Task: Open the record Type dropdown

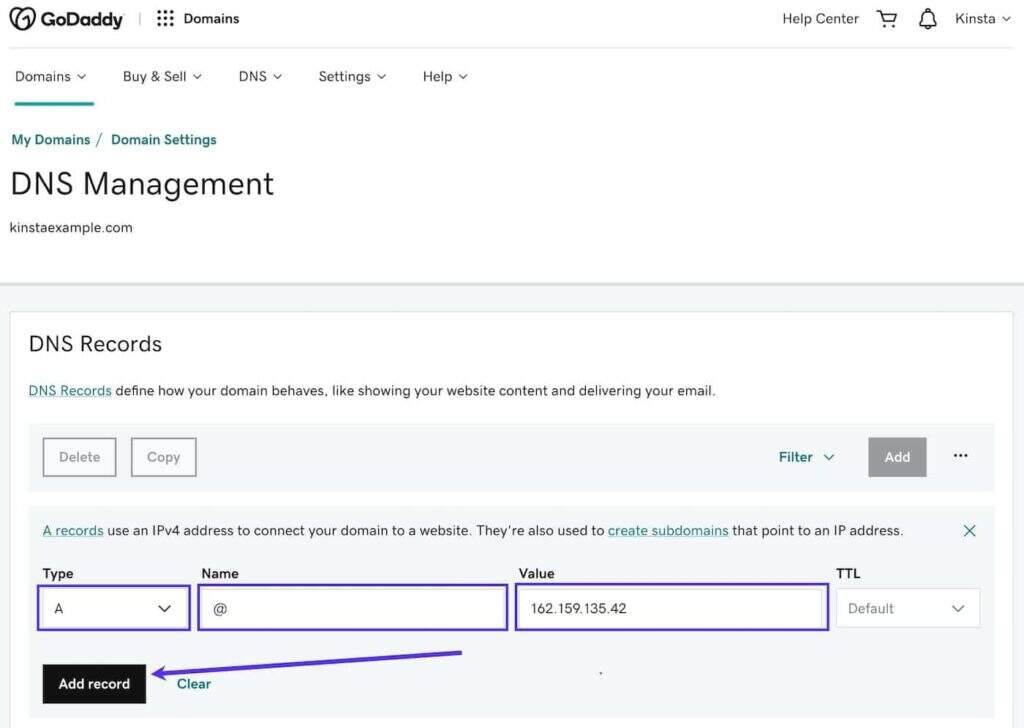Action: (x=114, y=608)
